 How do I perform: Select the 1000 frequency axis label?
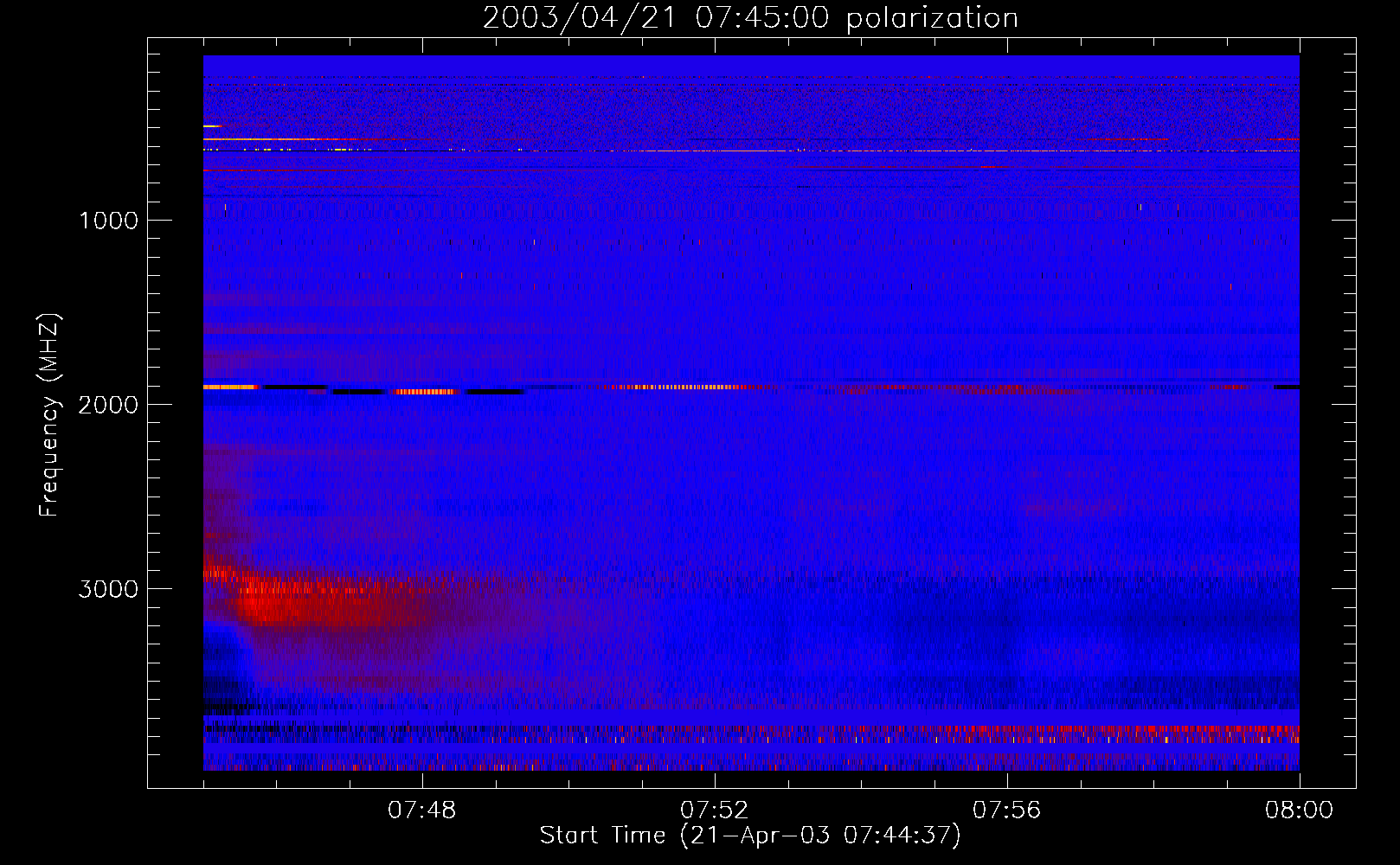pos(108,221)
